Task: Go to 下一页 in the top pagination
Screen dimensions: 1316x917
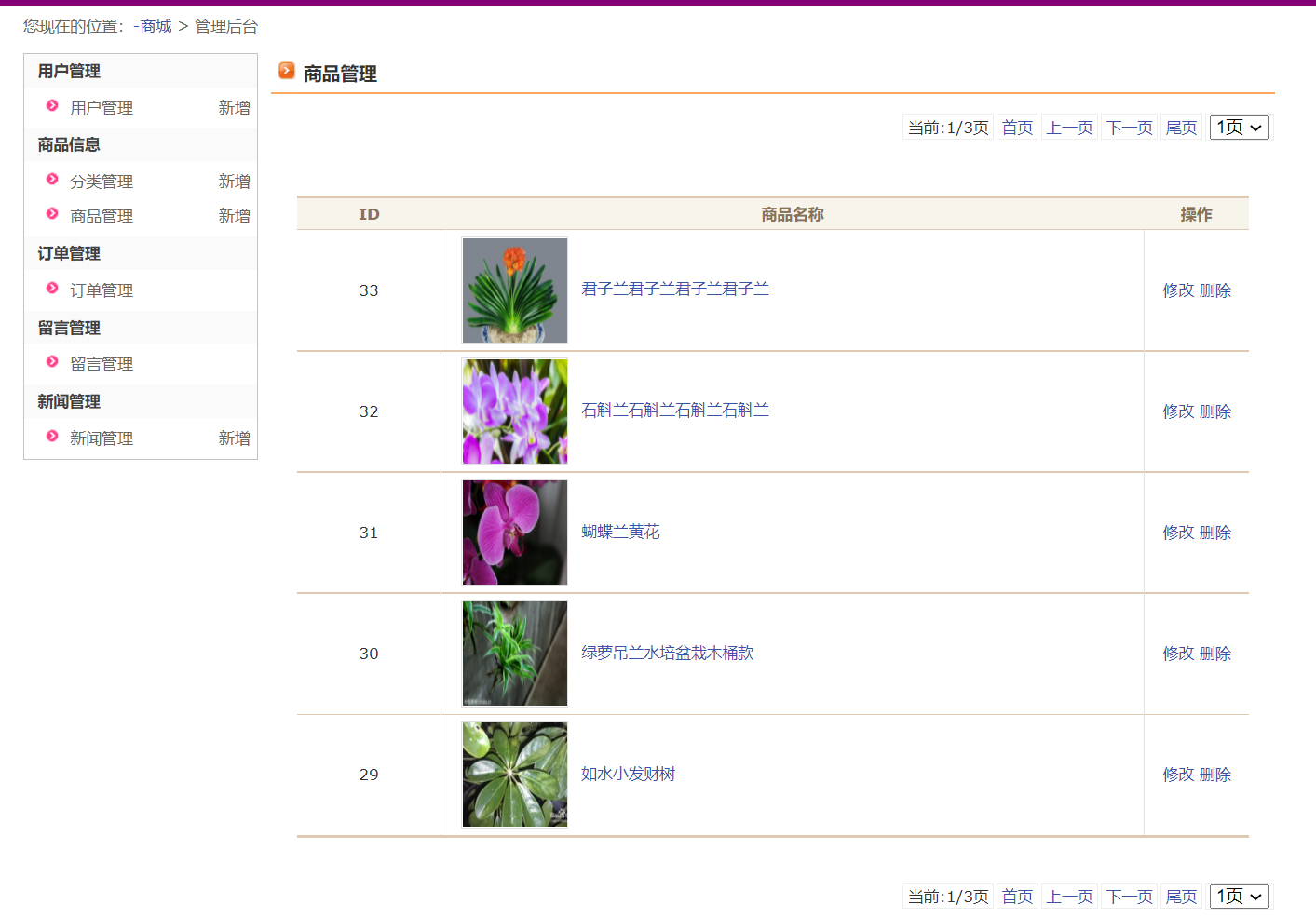Action: click(1130, 128)
